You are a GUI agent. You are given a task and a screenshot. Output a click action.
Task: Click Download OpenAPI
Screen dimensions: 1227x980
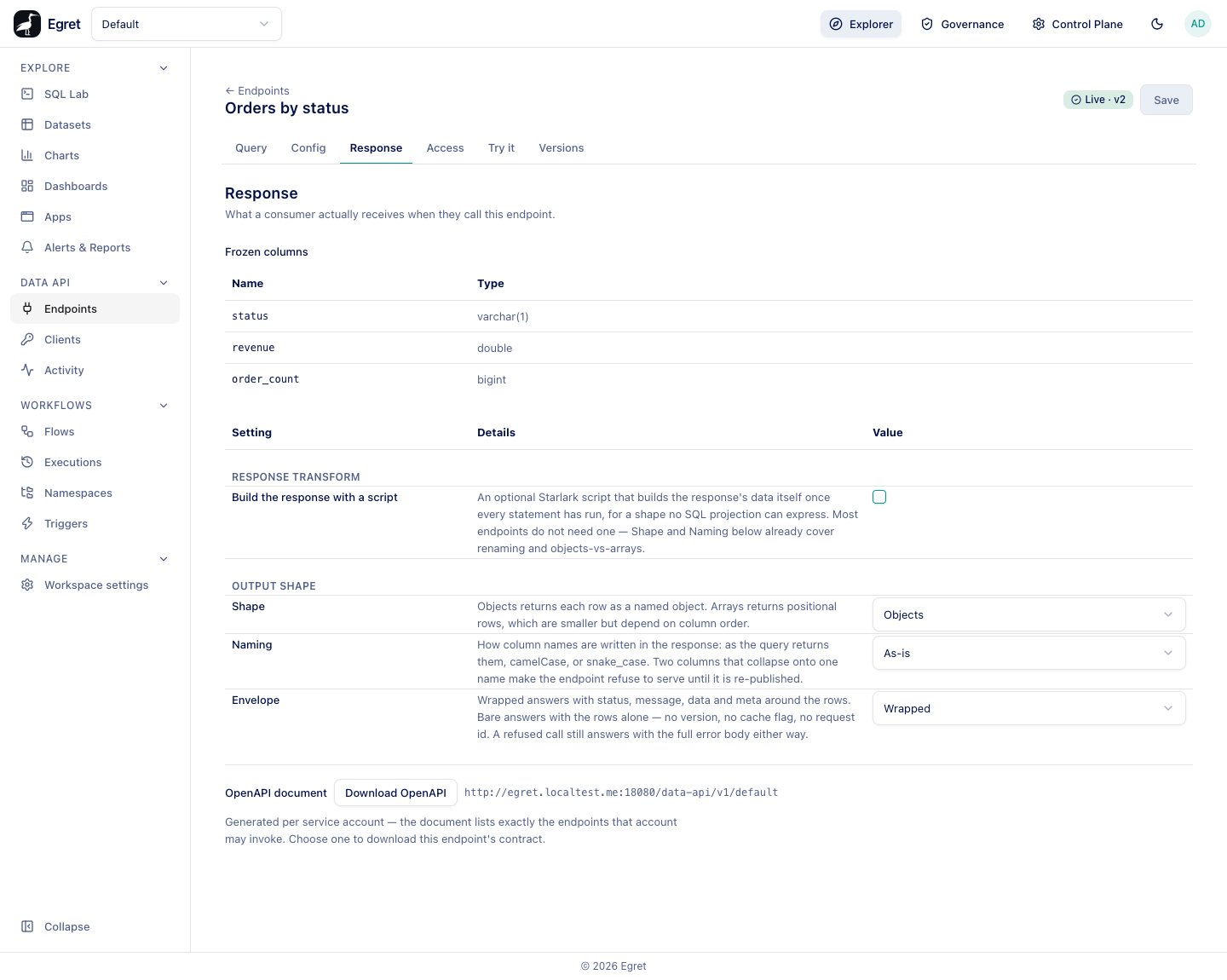[x=395, y=793]
